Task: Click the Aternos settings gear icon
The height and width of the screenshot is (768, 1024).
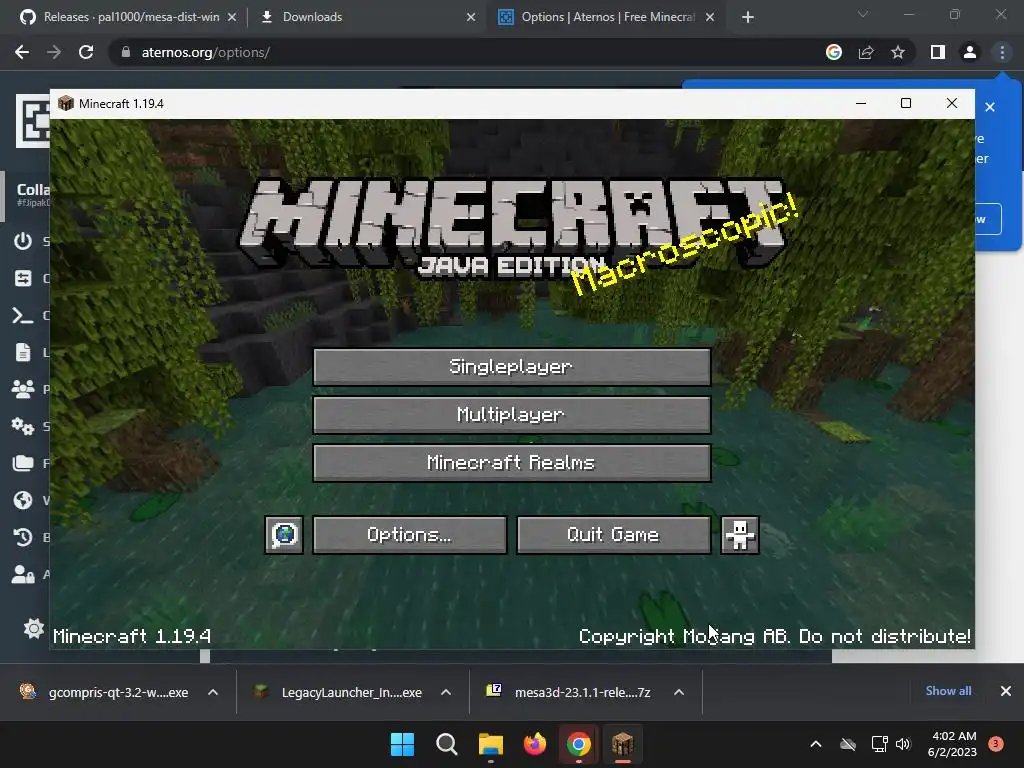Action: pyautogui.click(x=33, y=629)
